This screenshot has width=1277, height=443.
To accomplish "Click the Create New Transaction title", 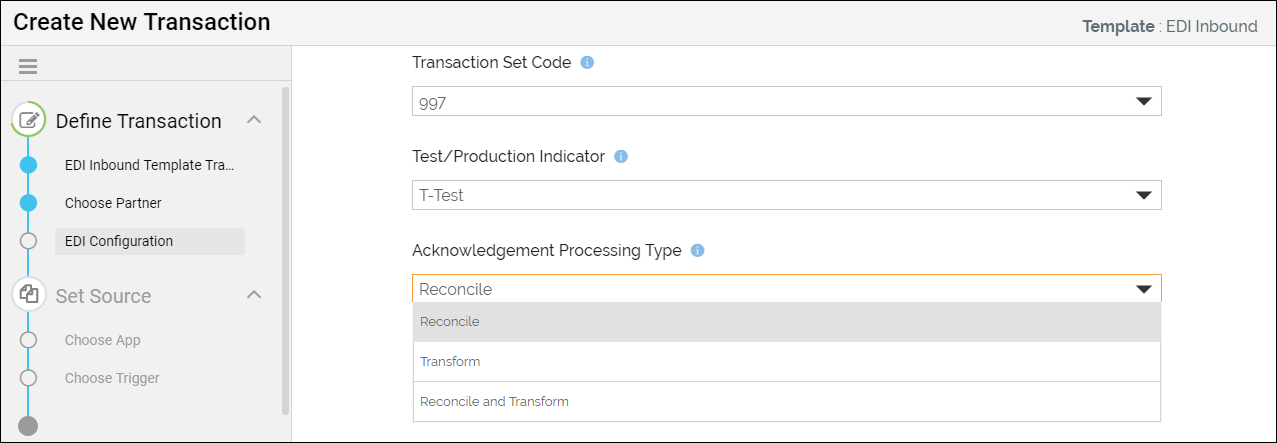I will pyautogui.click(x=142, y=22).
